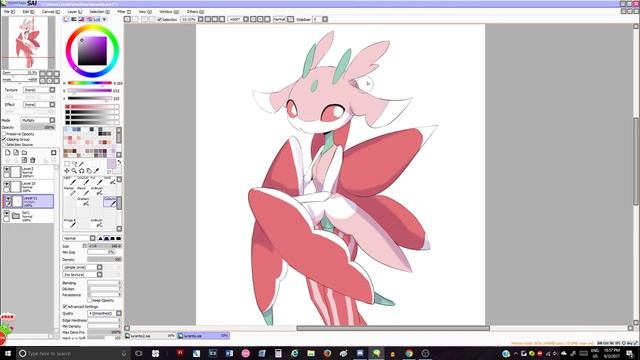Toggle the Selection checkbox in the toolbar
This screenshot has width=640, height=360.
point(160,19)
